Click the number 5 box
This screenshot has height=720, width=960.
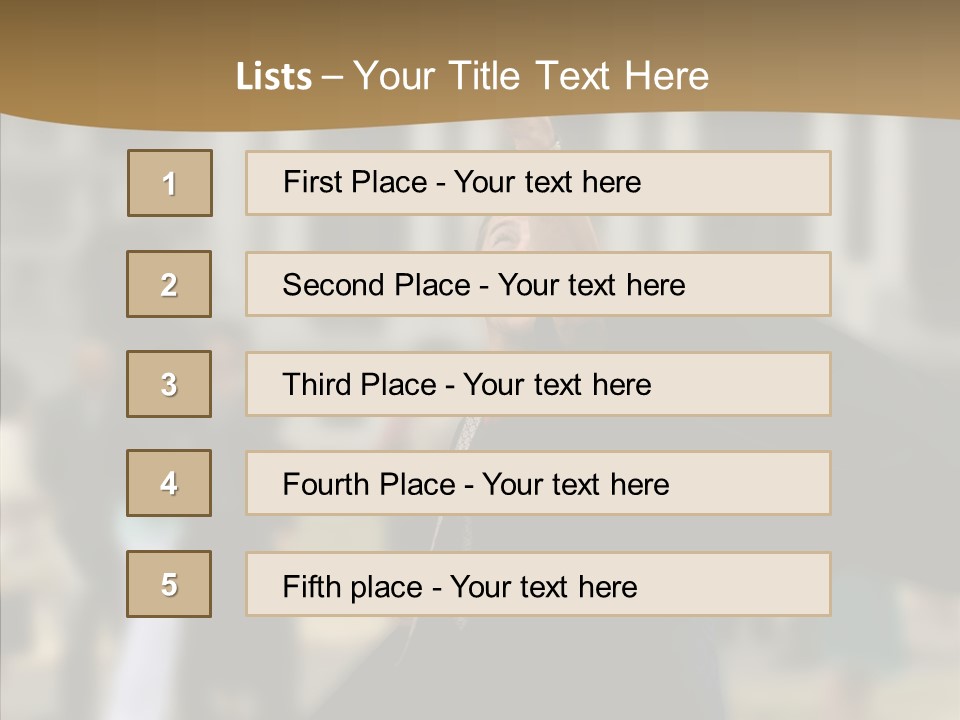169,584
